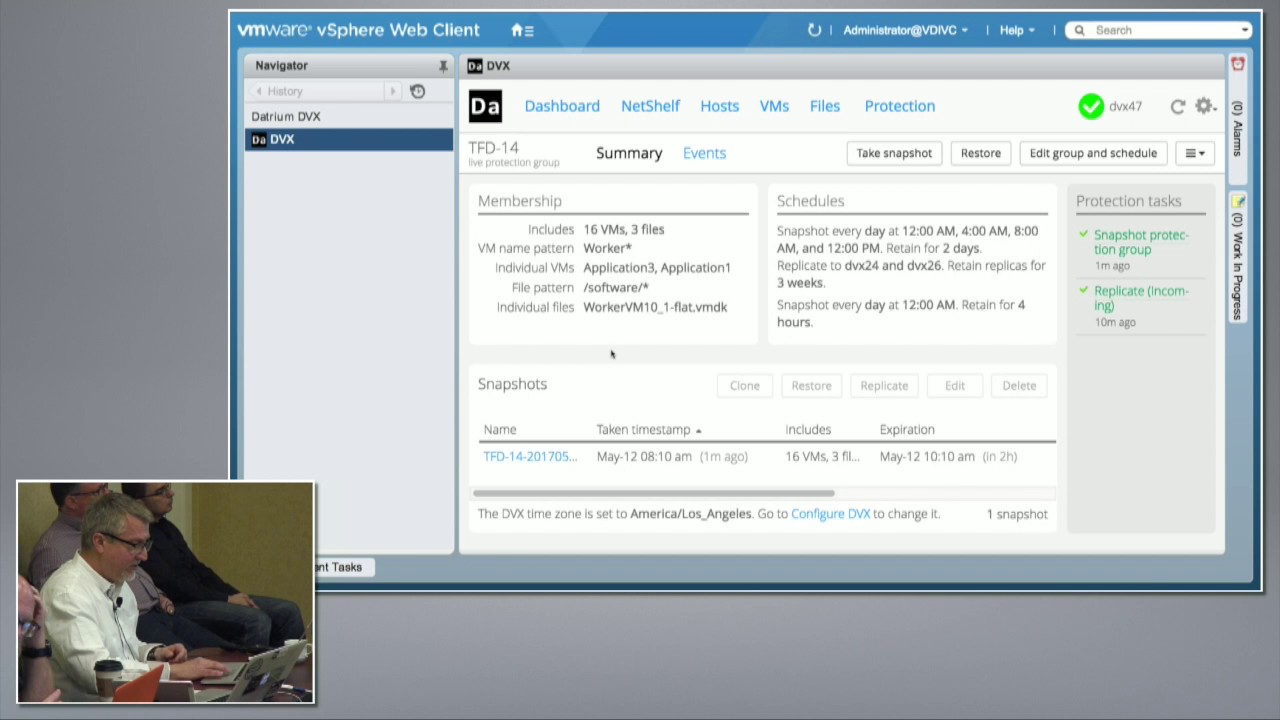Open the Navigator history clock icon
The image size is (1280, 720).
[418, 91]
